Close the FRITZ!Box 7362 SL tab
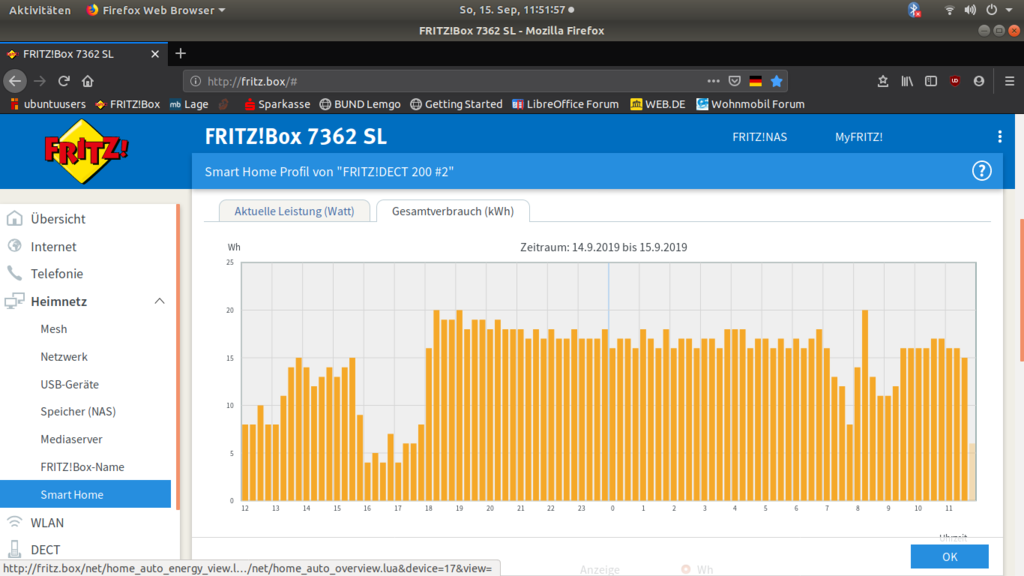This screenshot has height=576, width=1024. [x=155, y=54]
